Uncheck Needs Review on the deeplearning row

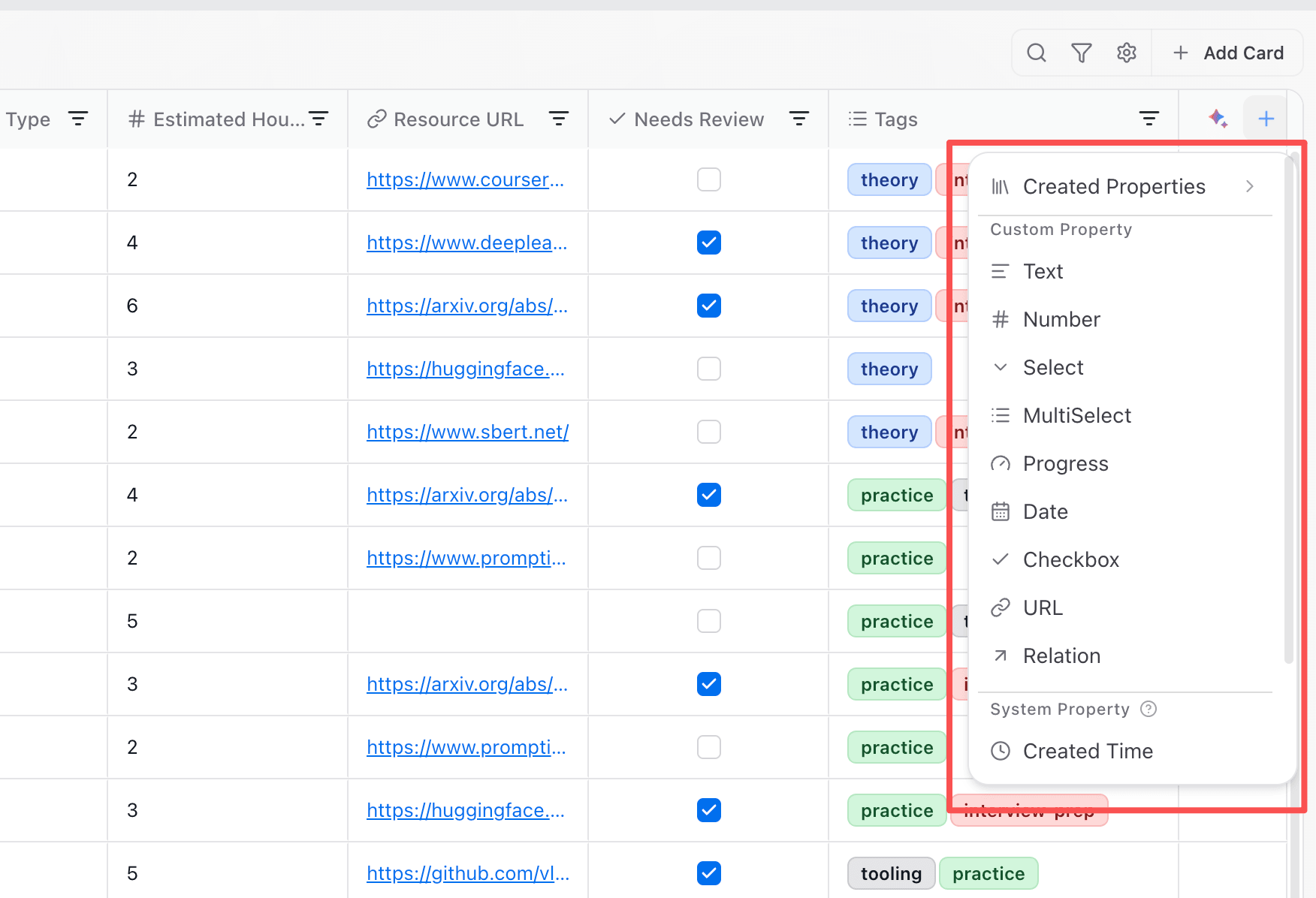tap(709, 243)
